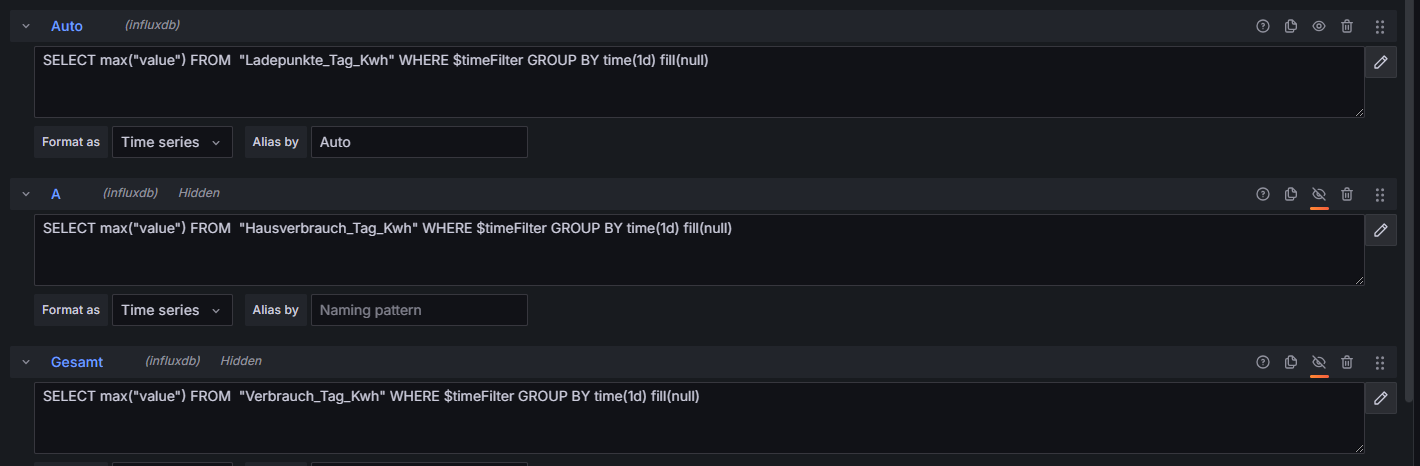The height and width of the screenshot is (466, 1420).
Task: Click the Gesamt query name
Action: [77, 362]
